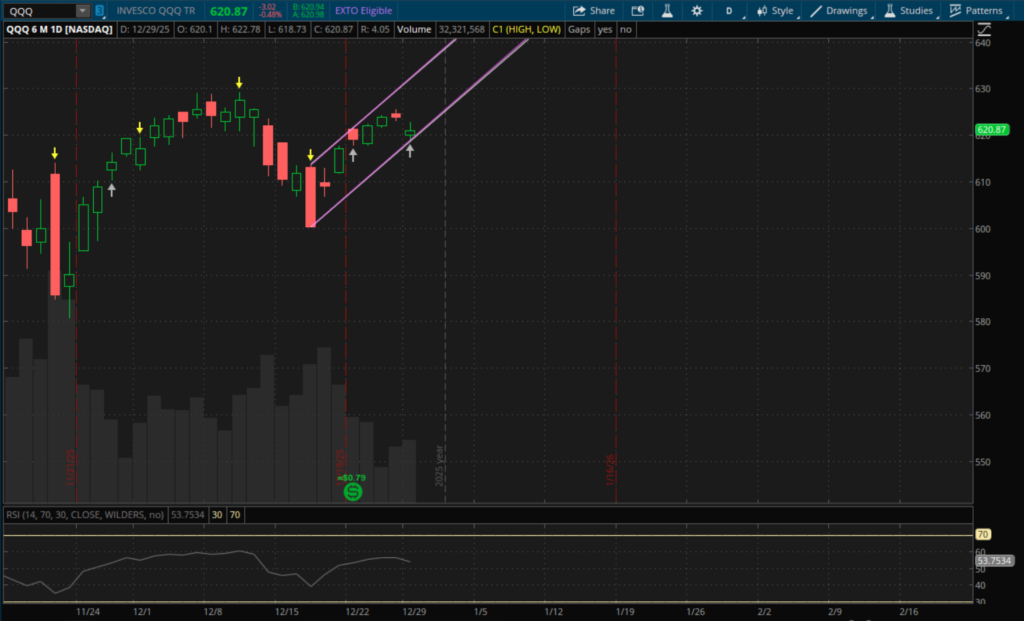Click the chart scale icon at top right
This screenshot has width=1024, height=621.
pyautogui.click(x=982, y=30)
